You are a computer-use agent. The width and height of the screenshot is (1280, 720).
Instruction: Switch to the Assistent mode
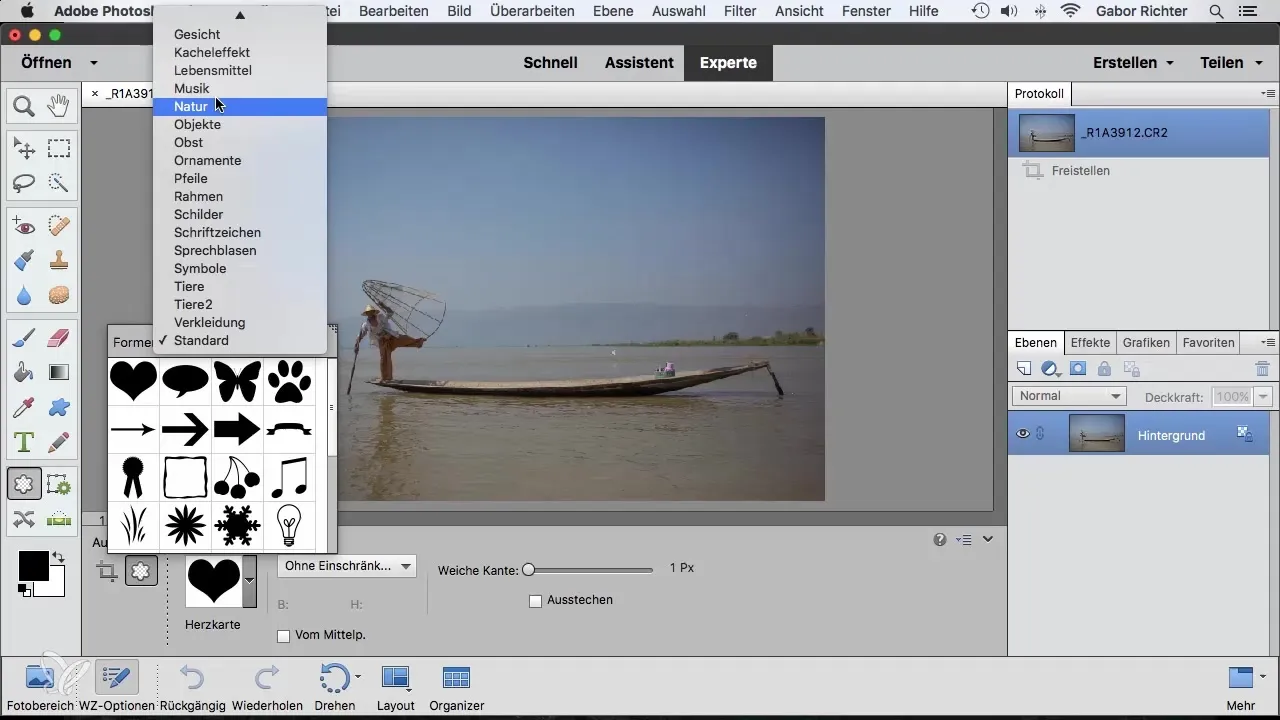click(x=639, y=62)
